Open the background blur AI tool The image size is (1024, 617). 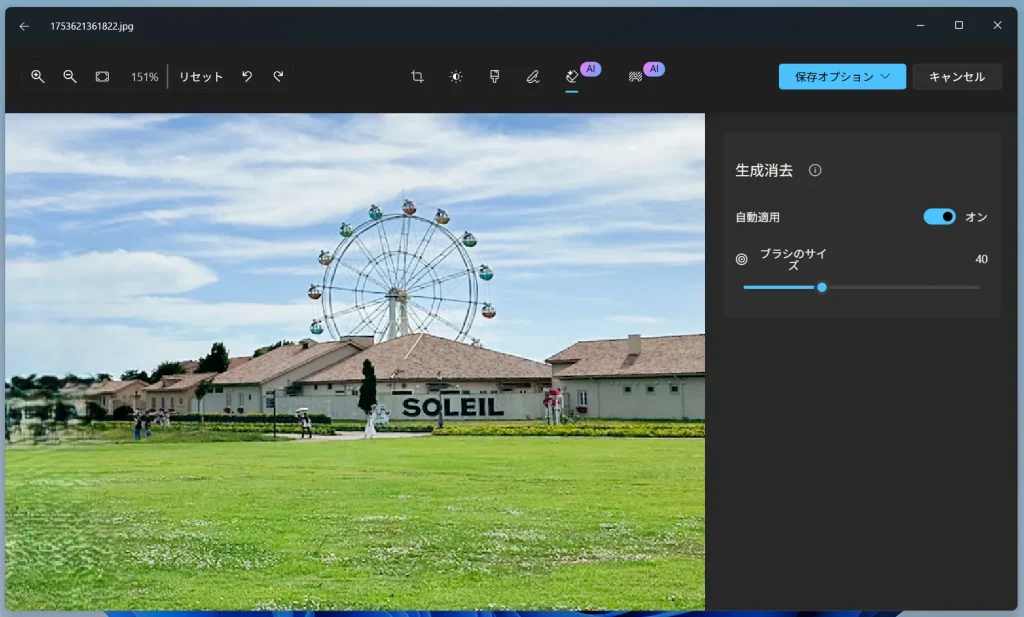tap(635, 76)
